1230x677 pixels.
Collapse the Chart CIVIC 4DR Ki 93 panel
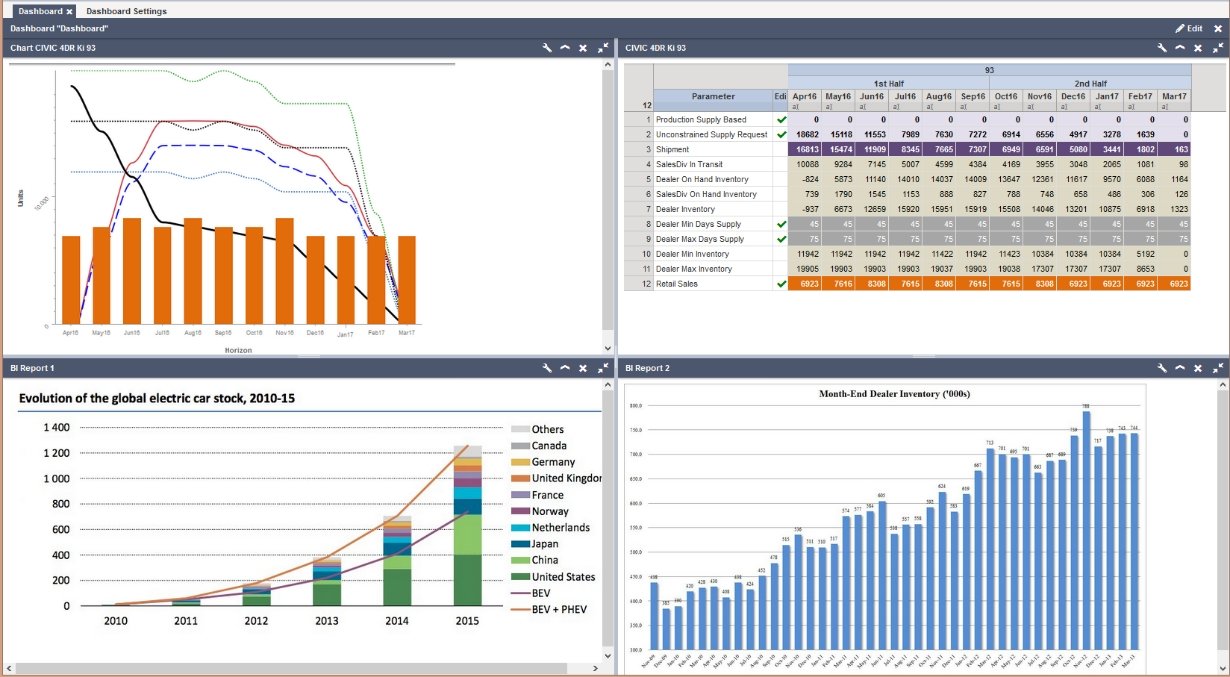(565, 48)
